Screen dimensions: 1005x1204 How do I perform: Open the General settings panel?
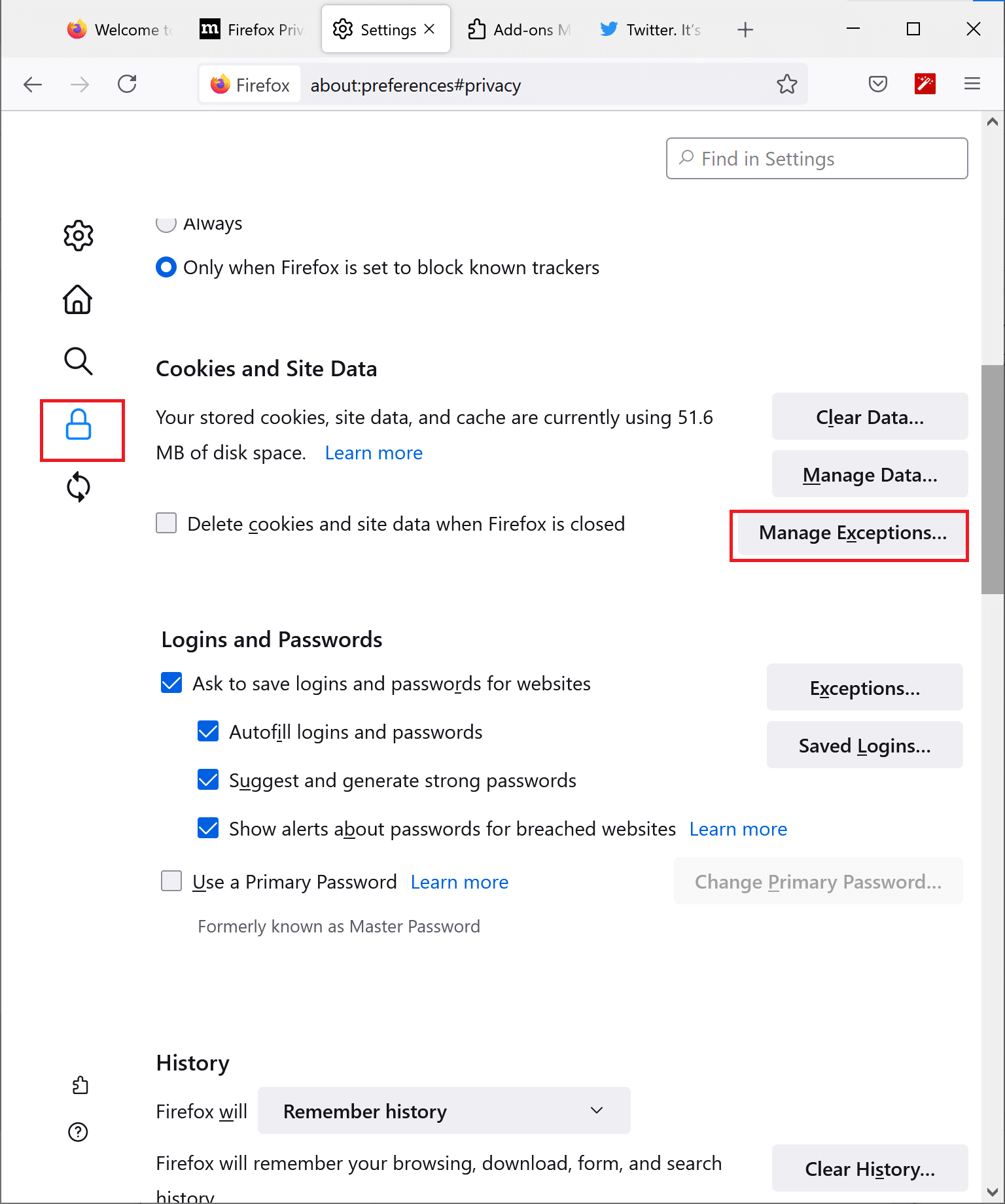[78, 236]
